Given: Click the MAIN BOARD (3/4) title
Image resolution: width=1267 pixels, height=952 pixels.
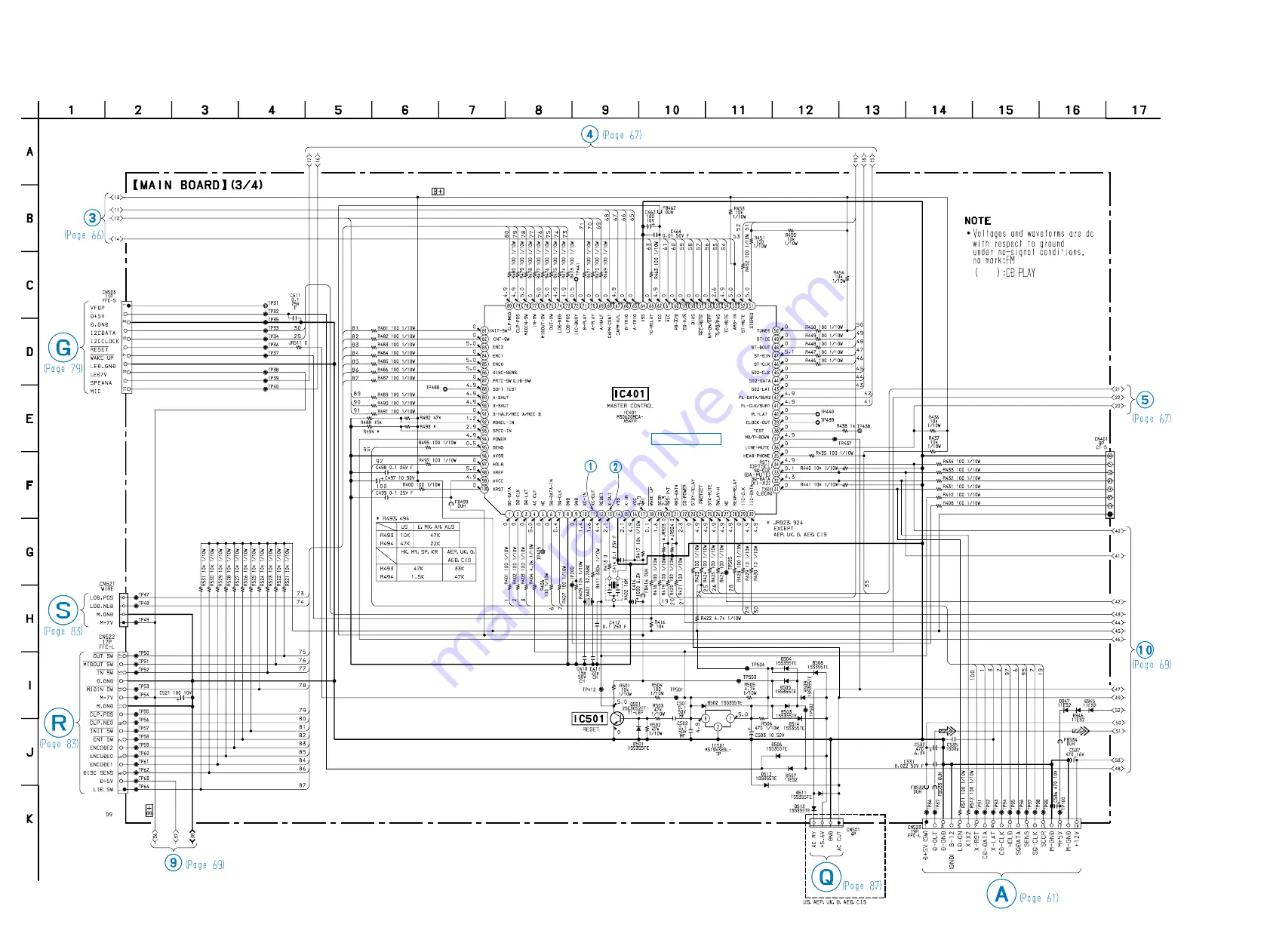Looking at the screenshot, I should [198, 185].
